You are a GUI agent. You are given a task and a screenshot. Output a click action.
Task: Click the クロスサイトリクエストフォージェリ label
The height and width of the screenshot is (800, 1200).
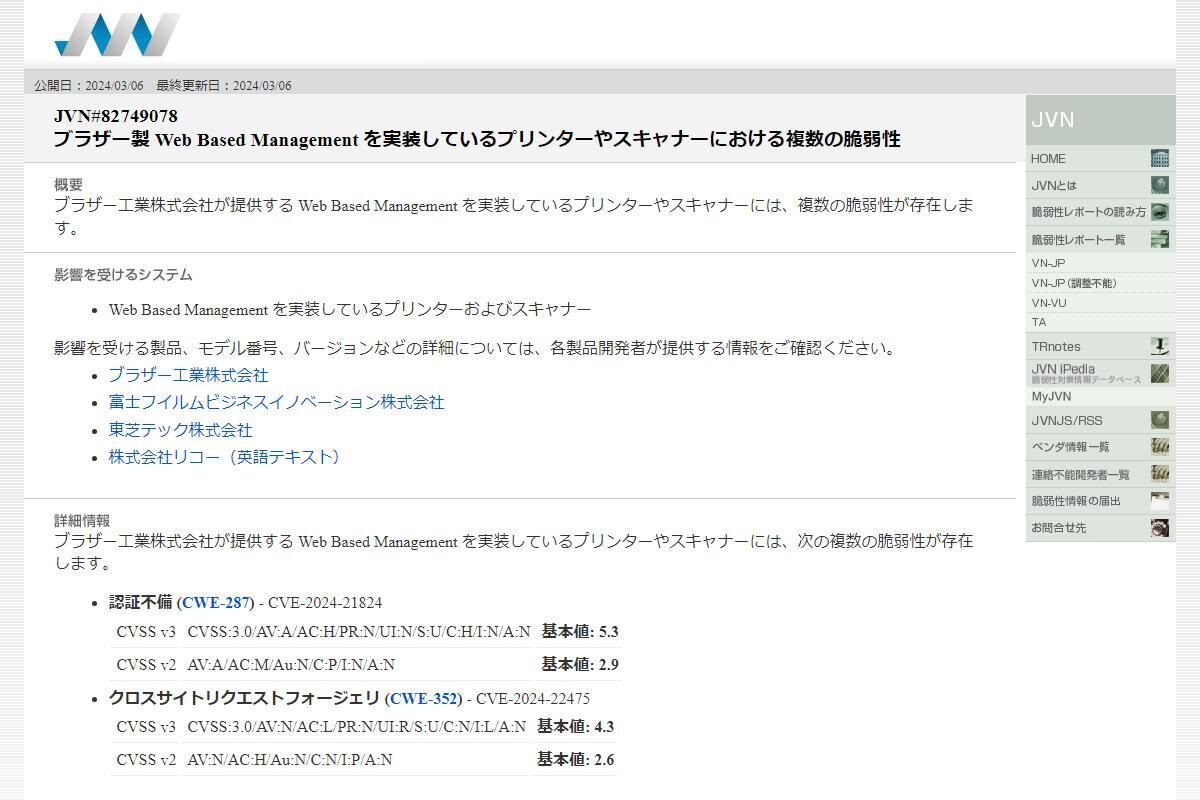(244, 698)
